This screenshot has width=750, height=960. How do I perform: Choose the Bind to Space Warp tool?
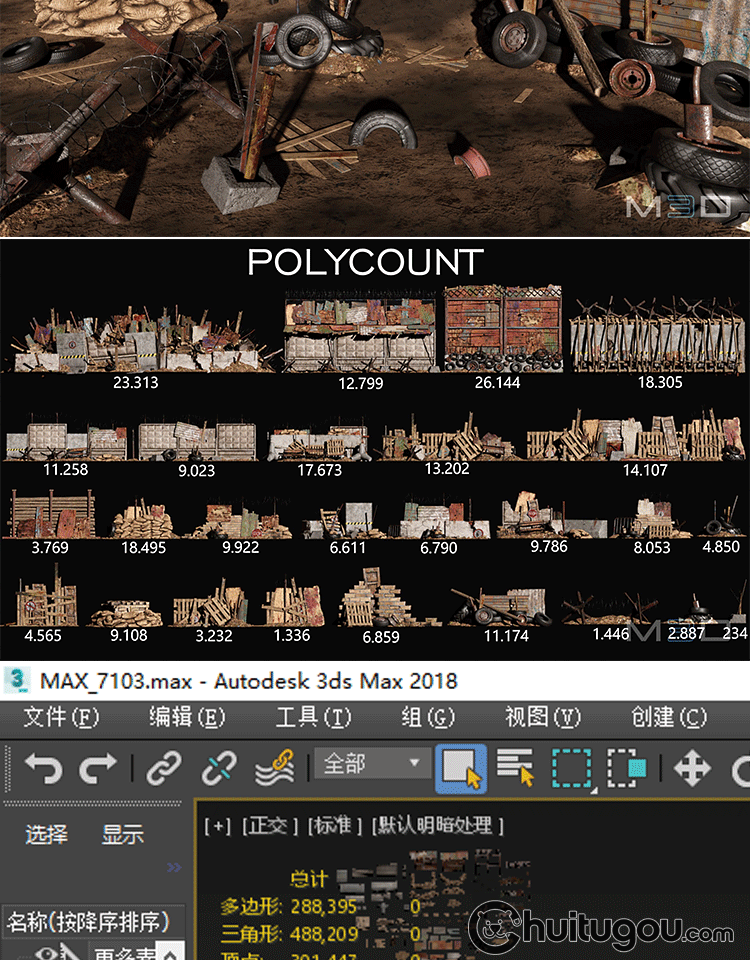274,768
